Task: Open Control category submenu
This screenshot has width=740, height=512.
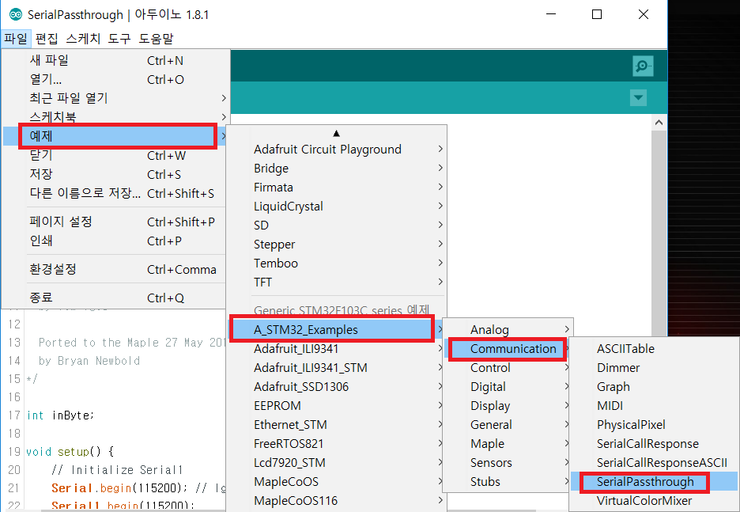Action: (x=508, y=367)
